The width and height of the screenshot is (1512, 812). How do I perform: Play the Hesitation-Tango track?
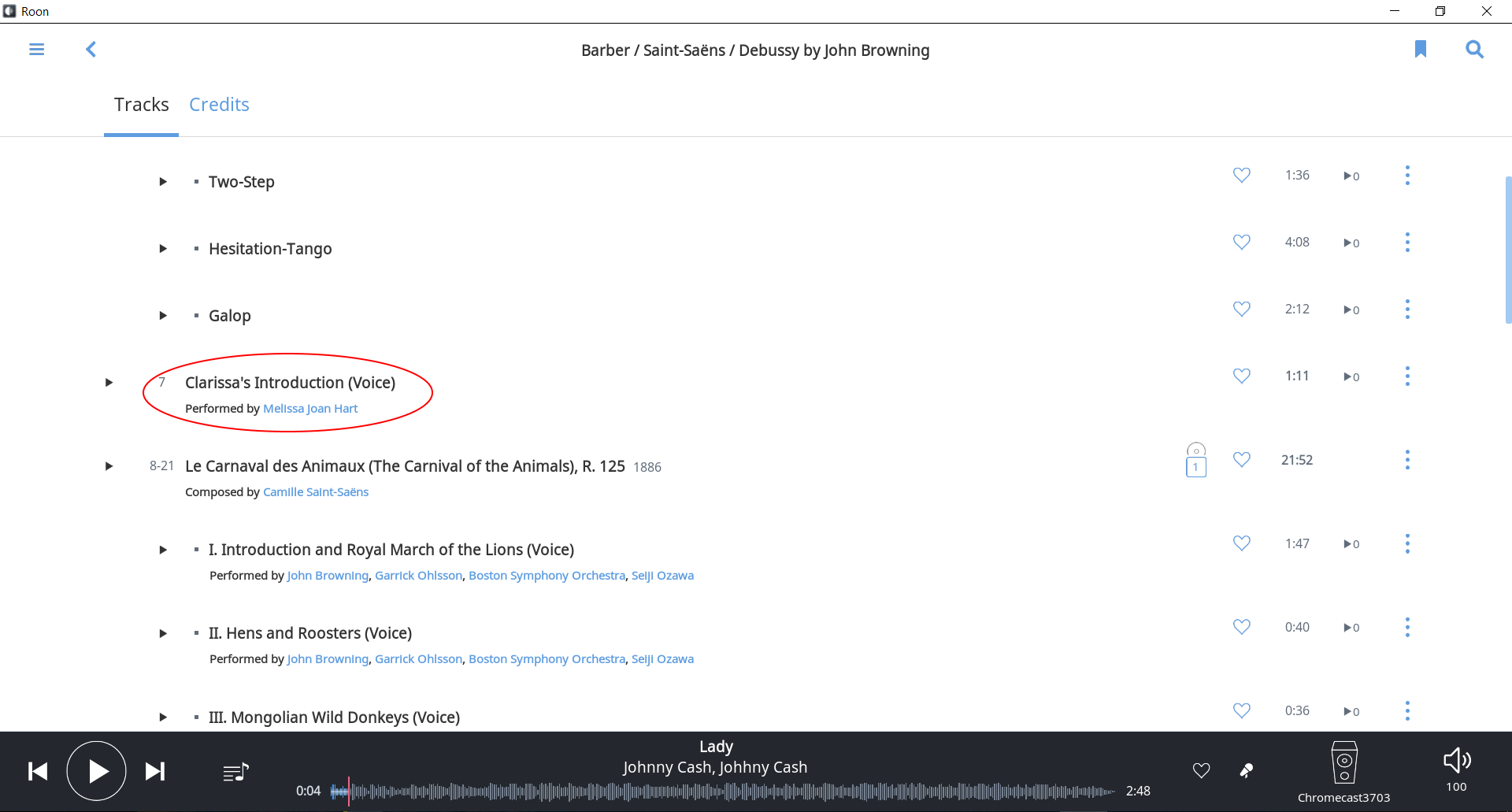point(163,249)
